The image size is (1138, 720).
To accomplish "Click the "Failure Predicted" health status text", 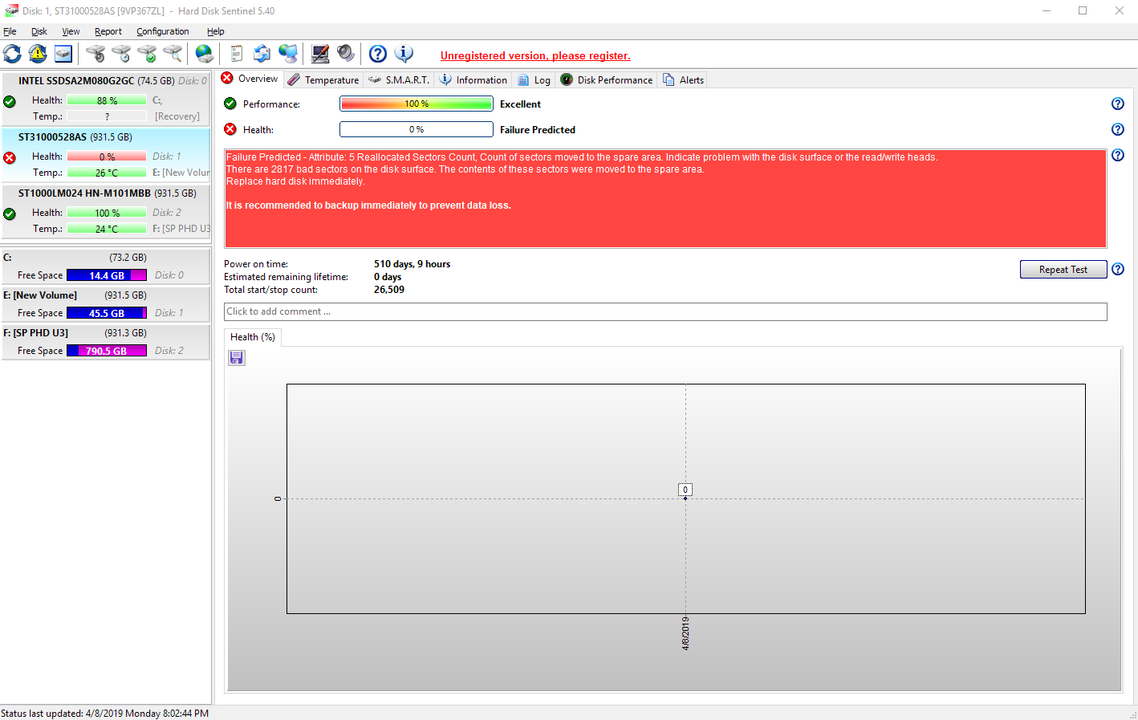I will click(x=538, y=130).
